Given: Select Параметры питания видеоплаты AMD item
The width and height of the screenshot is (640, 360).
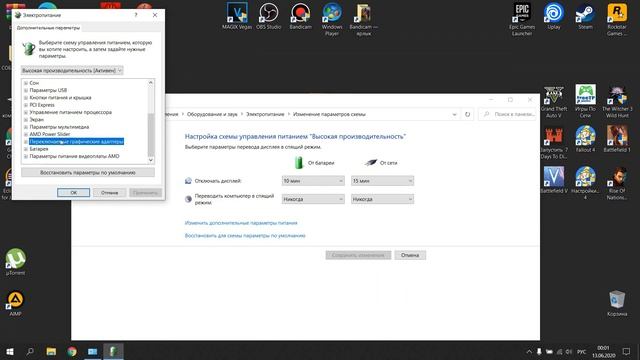Looking at the screenshot, I should 74,156.
